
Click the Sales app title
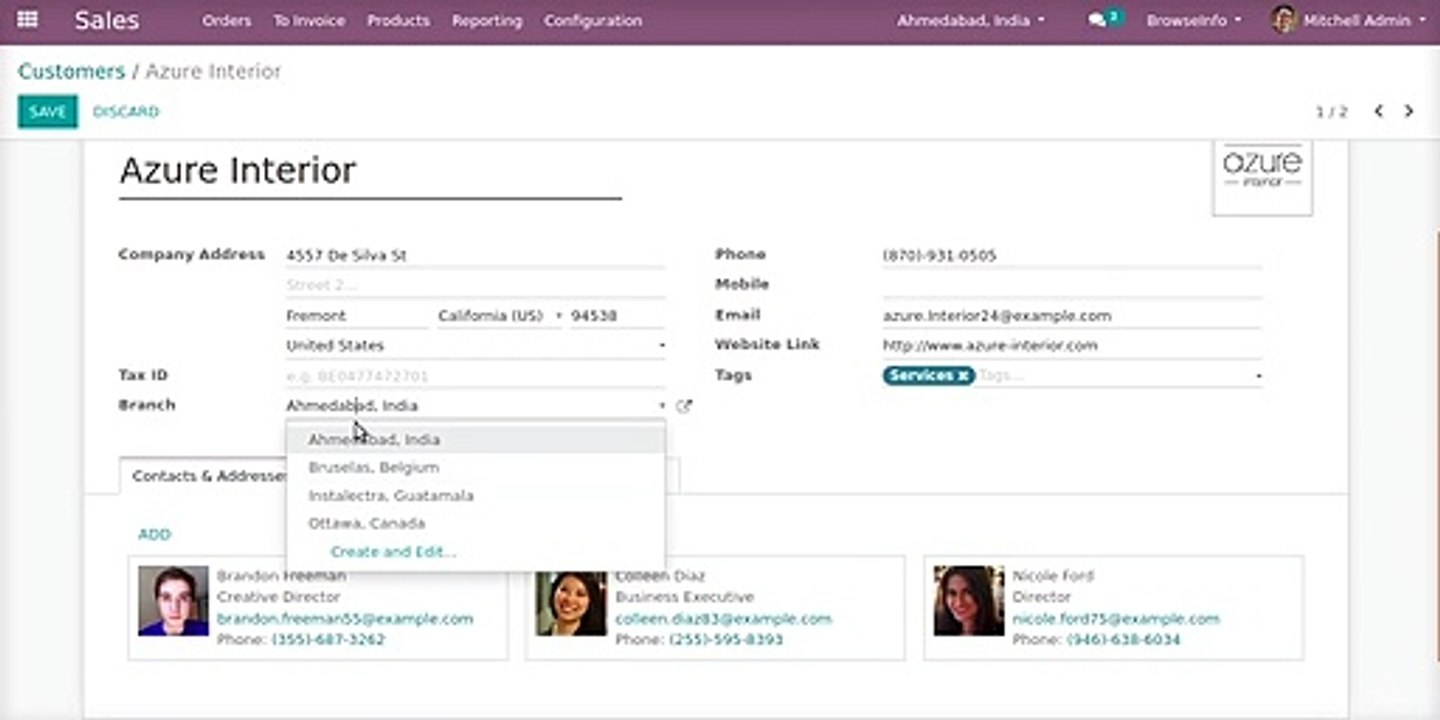pos(107,20)
